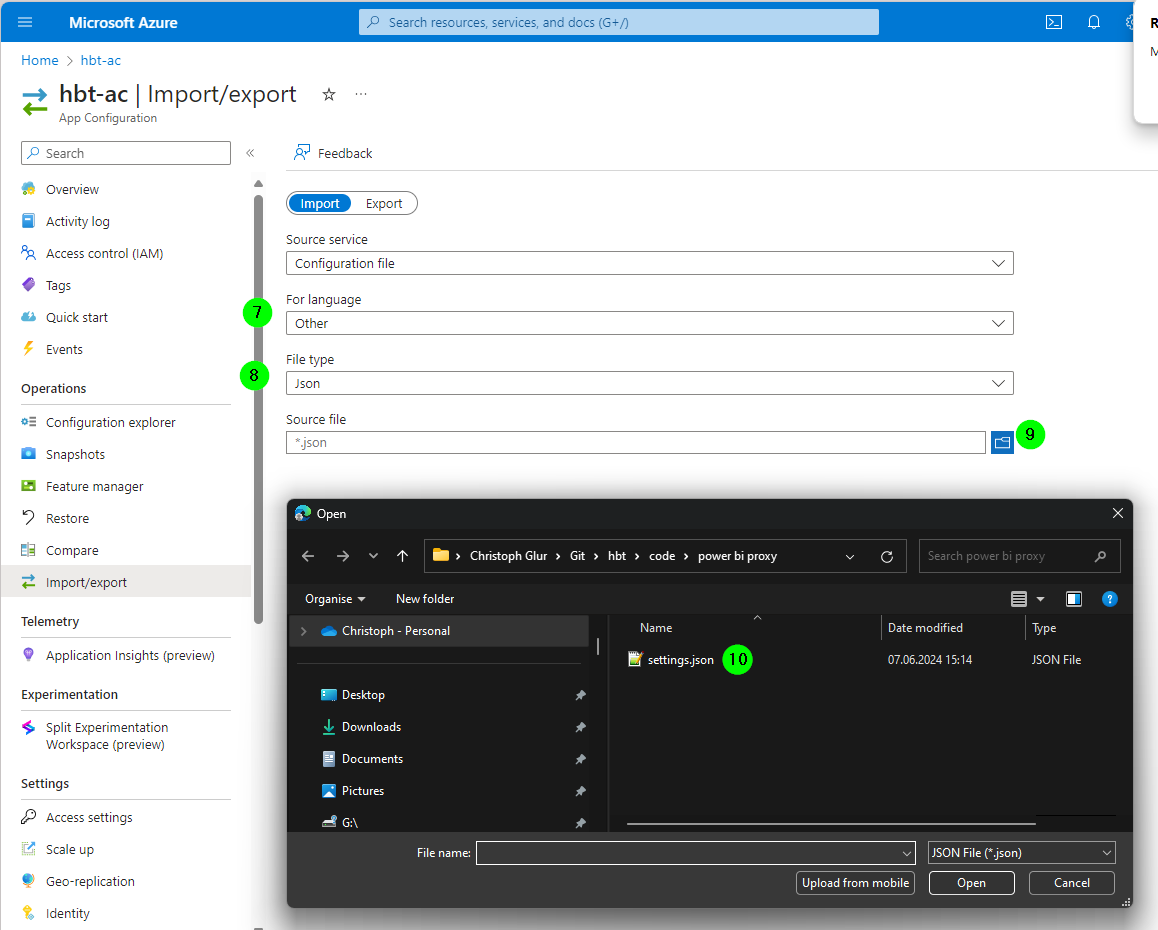Select the Import toggle option

coord(320,204)
